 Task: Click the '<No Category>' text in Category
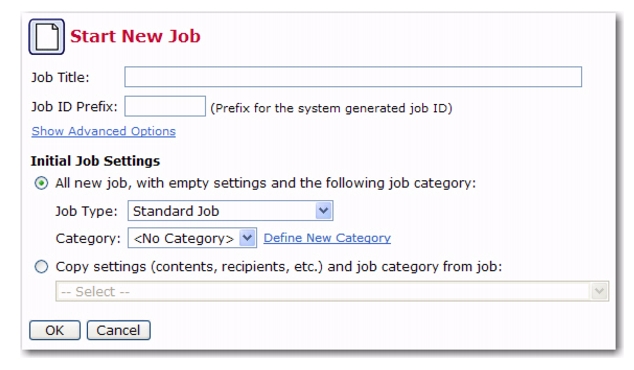pyautogui.click(x=184, y=238)
